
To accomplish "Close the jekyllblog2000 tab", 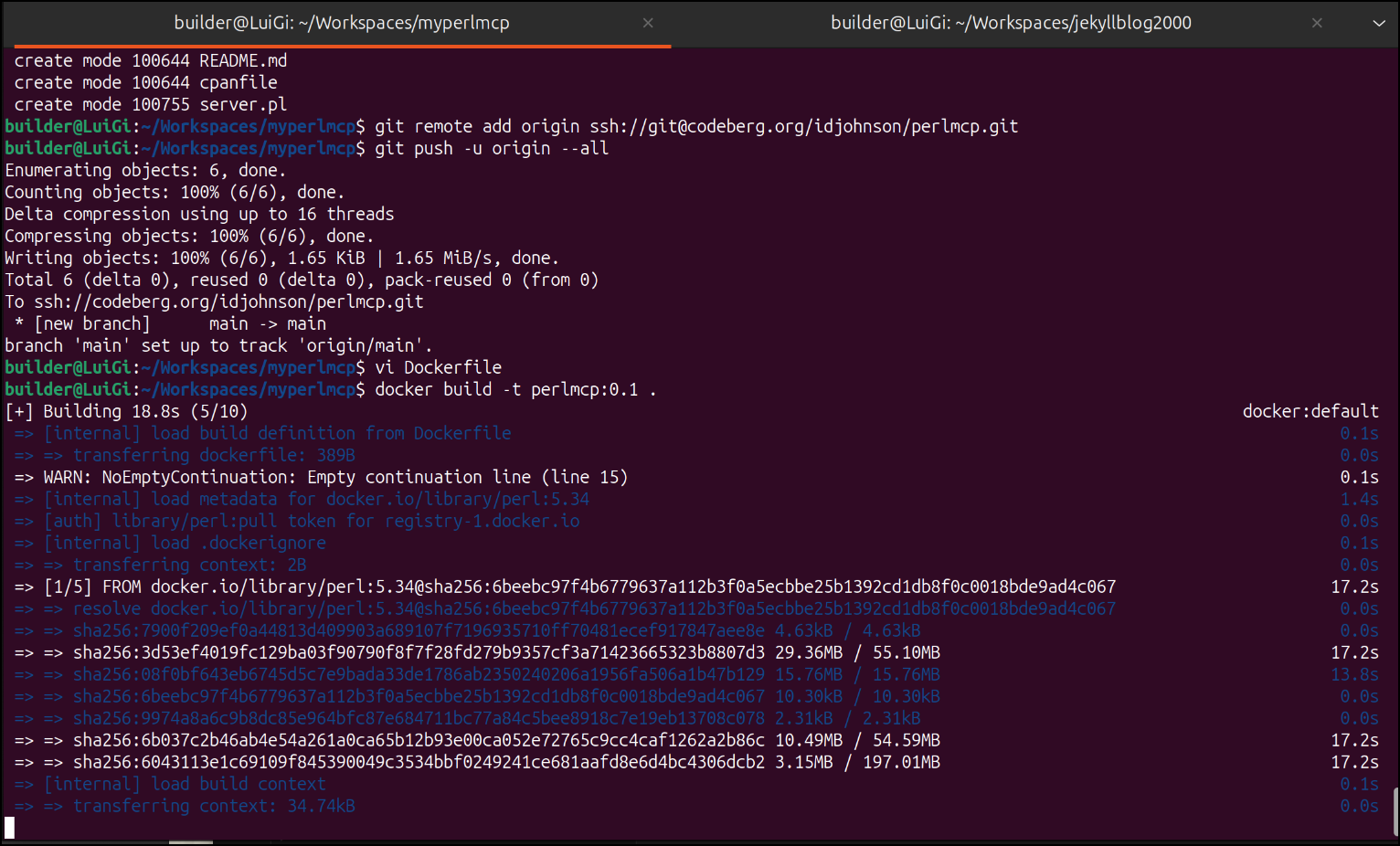I will click(x=1317, y=23).
